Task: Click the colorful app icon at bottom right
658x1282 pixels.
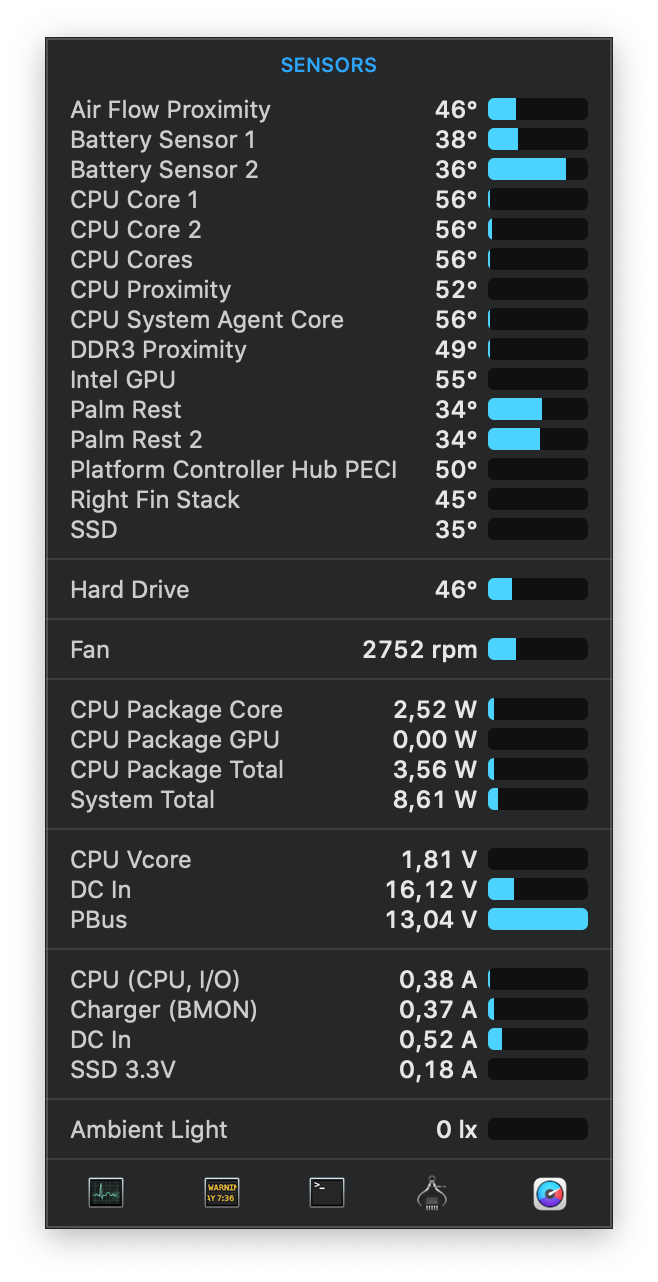Action: pos(548,1192)
